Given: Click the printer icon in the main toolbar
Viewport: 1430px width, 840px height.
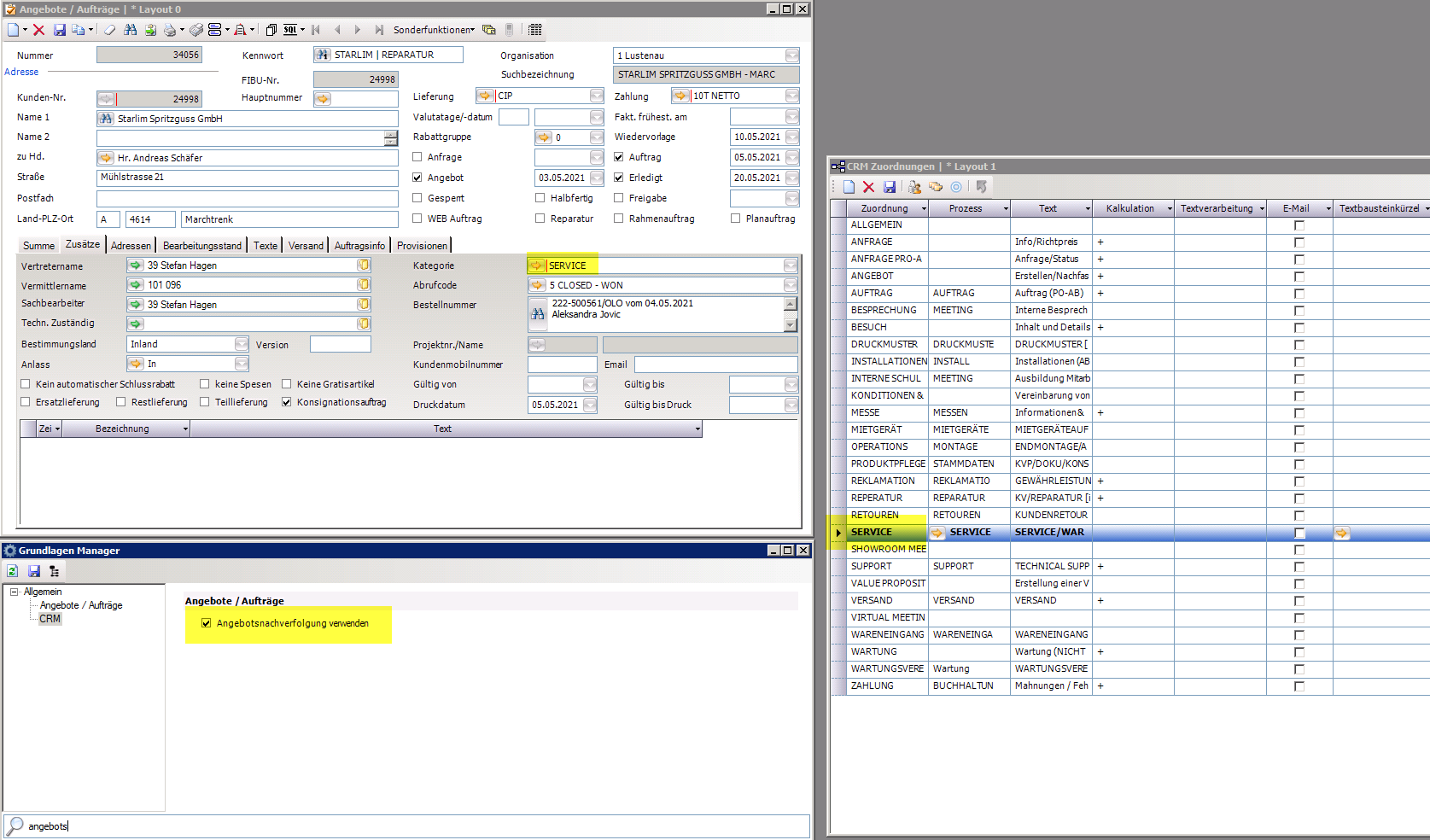Looking at the screenshot, I should [x=170, y=30].
